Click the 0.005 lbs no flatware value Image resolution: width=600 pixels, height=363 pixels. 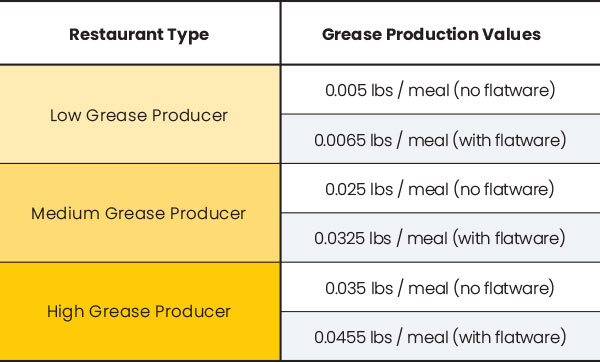pos(440,90)
